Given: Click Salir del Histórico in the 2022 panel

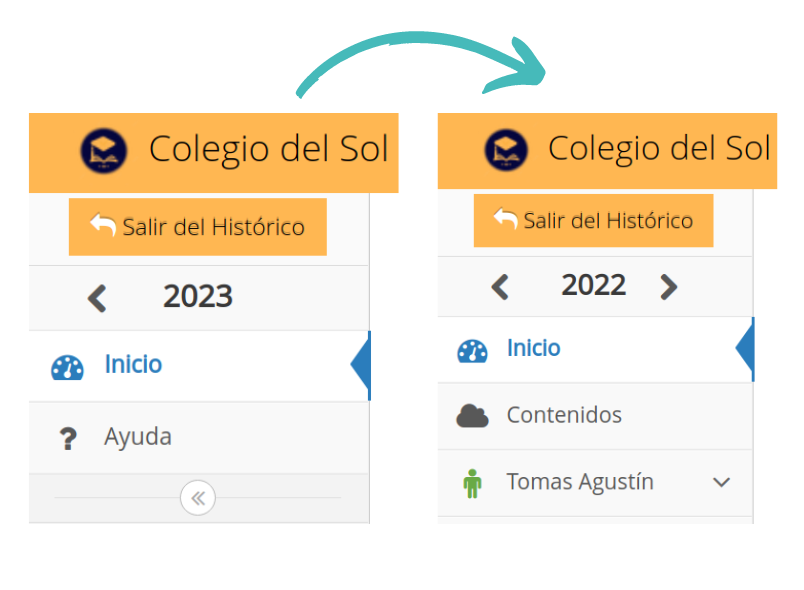Looking at the screenshot, I should pos(593,220).
